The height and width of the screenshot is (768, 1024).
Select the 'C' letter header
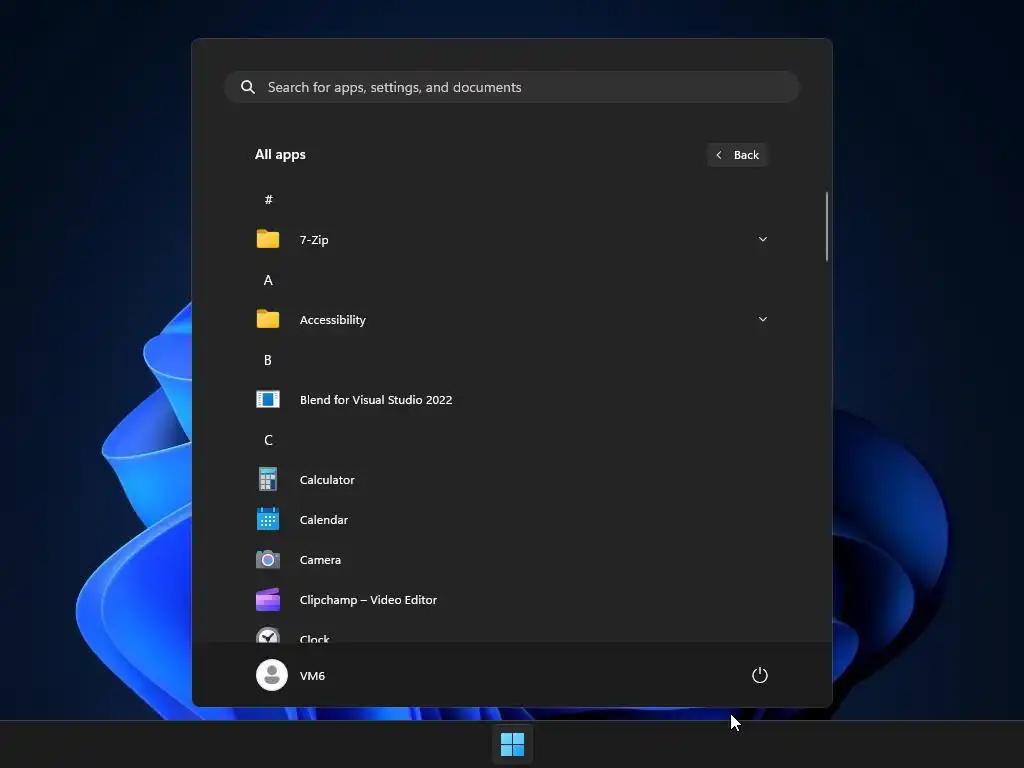[268, 440]
